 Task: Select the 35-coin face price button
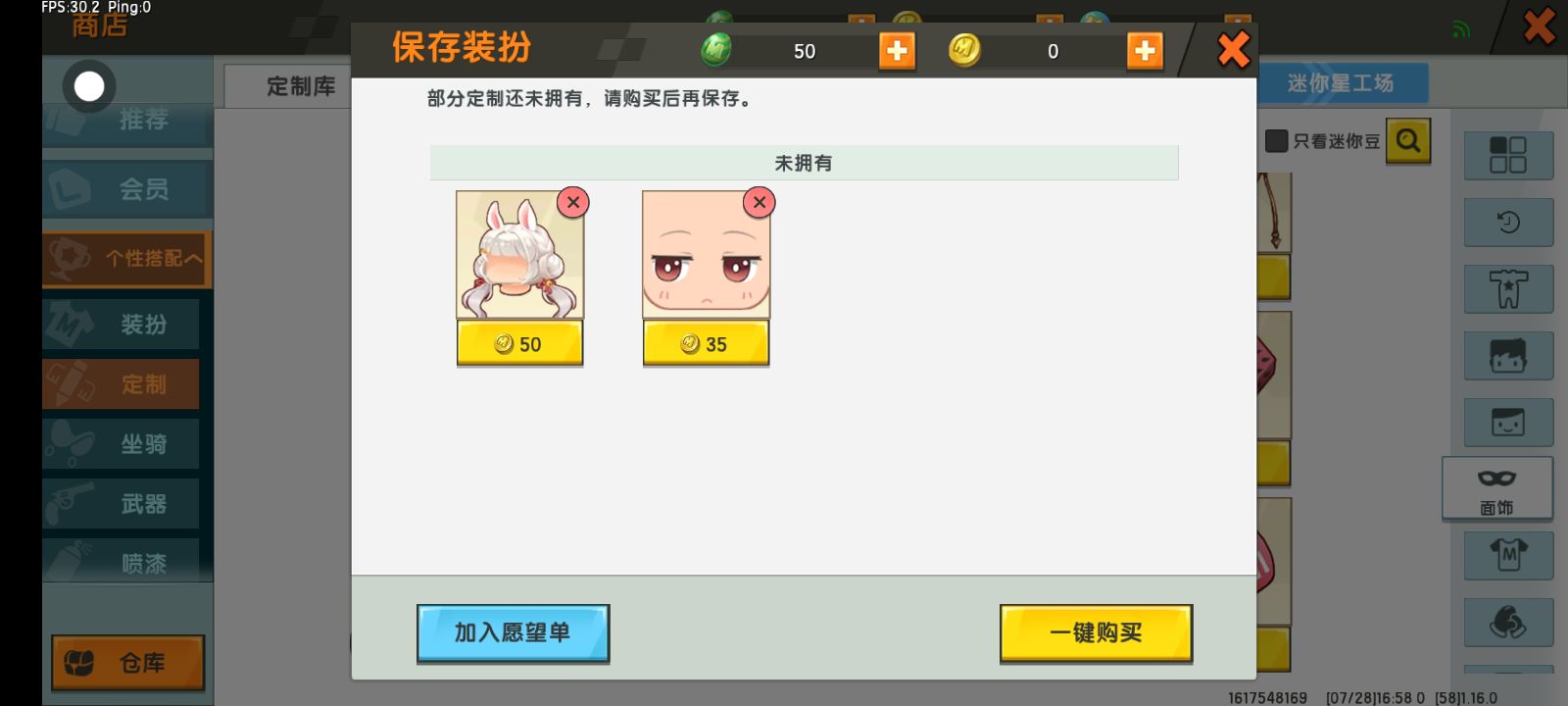[x=706, y=344]
